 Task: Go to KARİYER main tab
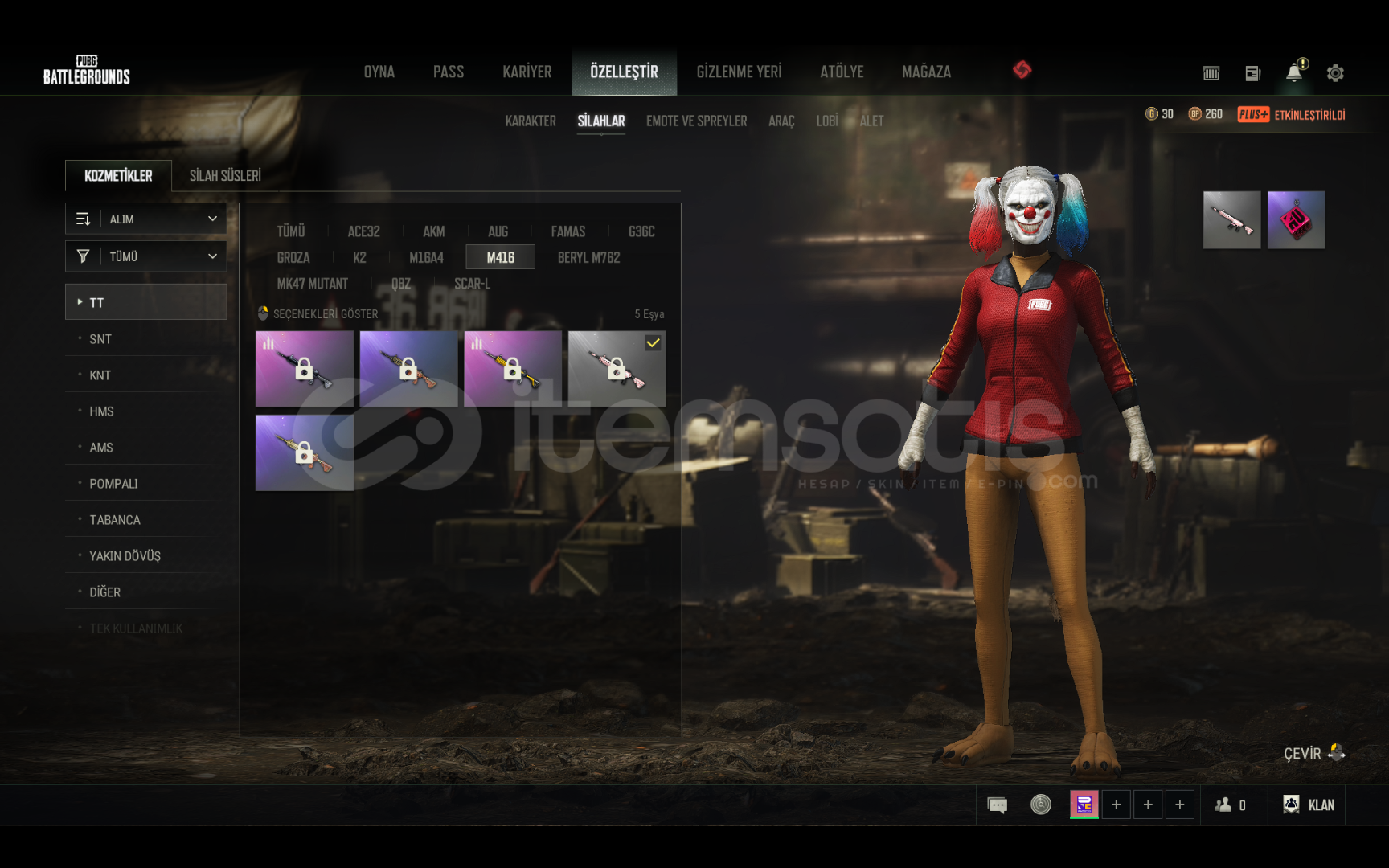click(527, 72)
